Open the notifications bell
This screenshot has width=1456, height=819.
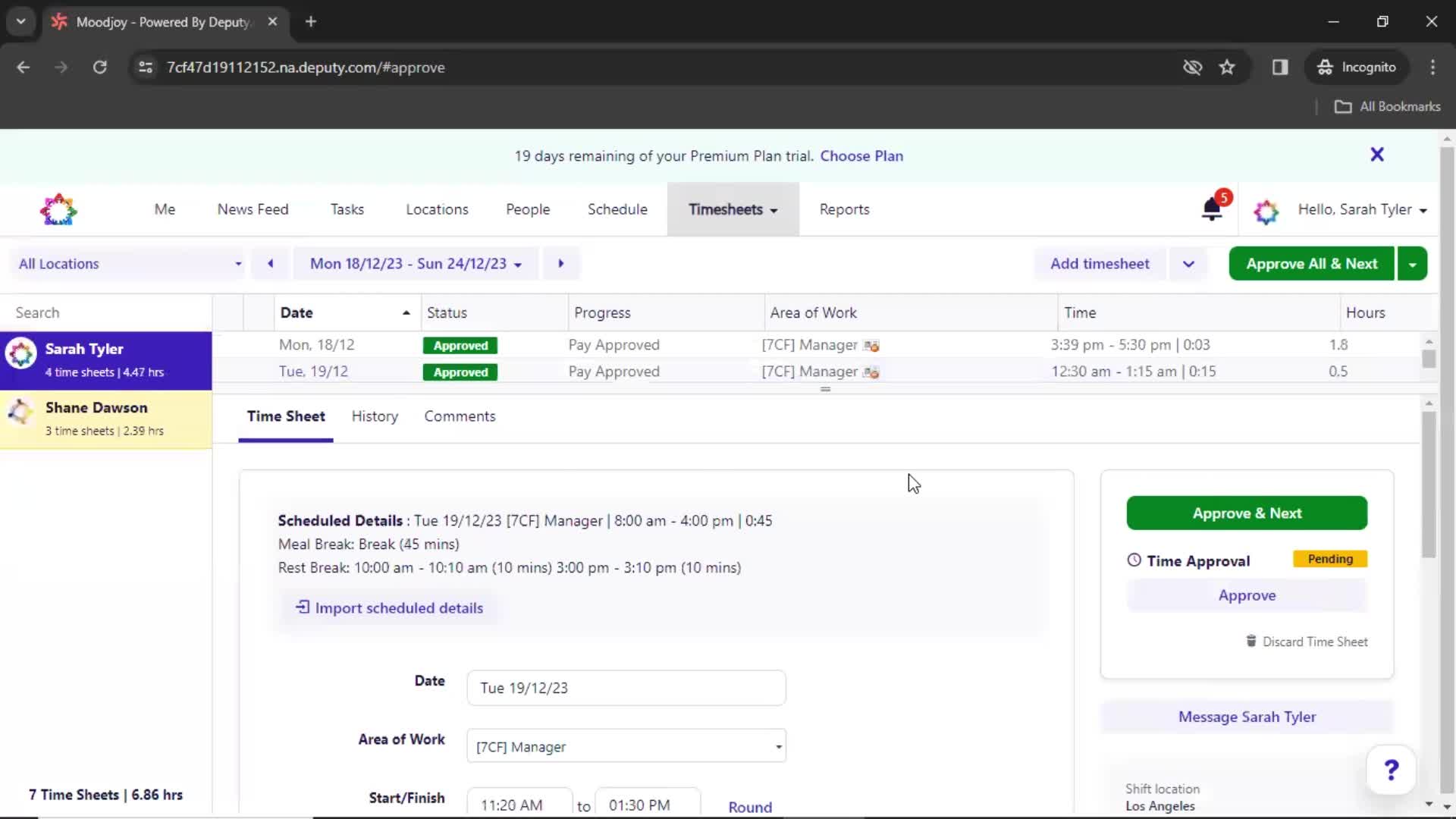click(x=1211, y=210)
